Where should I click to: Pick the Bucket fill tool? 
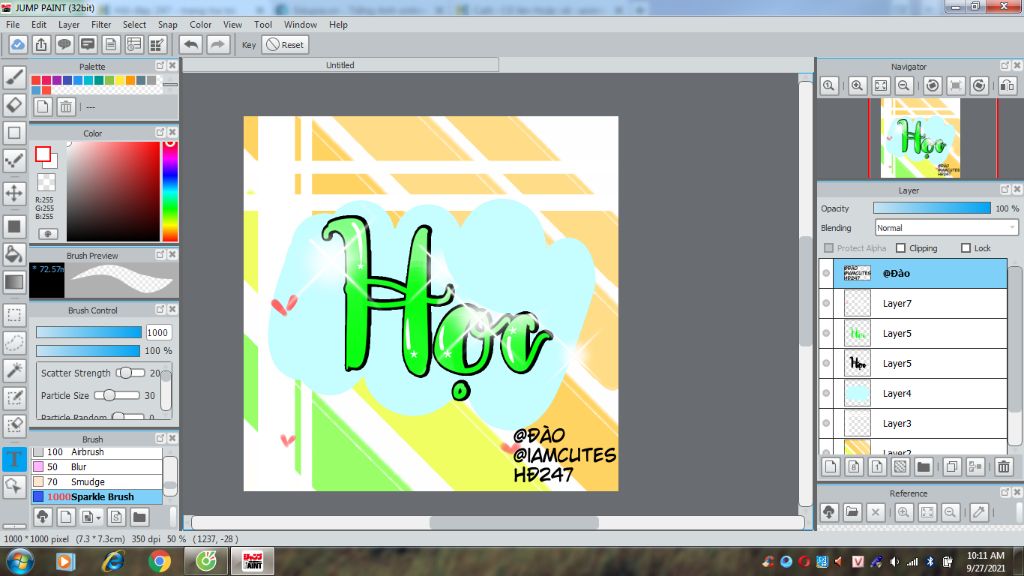click(14, 254)
